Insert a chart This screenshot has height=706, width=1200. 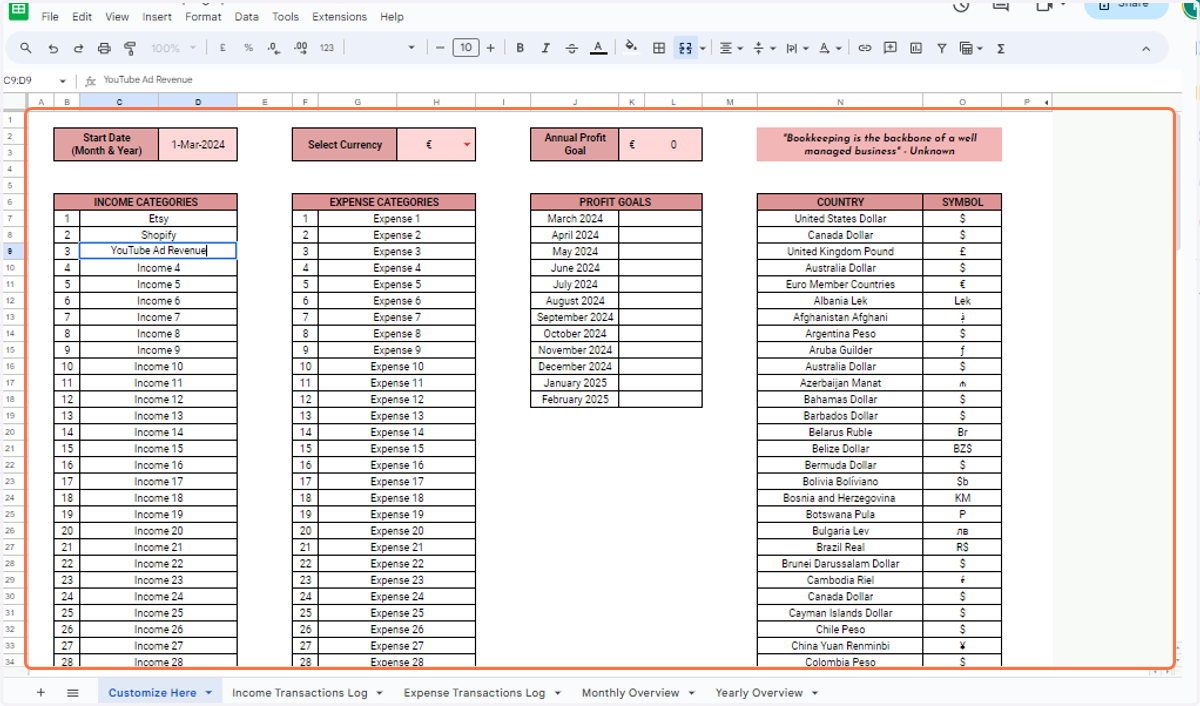916,48
